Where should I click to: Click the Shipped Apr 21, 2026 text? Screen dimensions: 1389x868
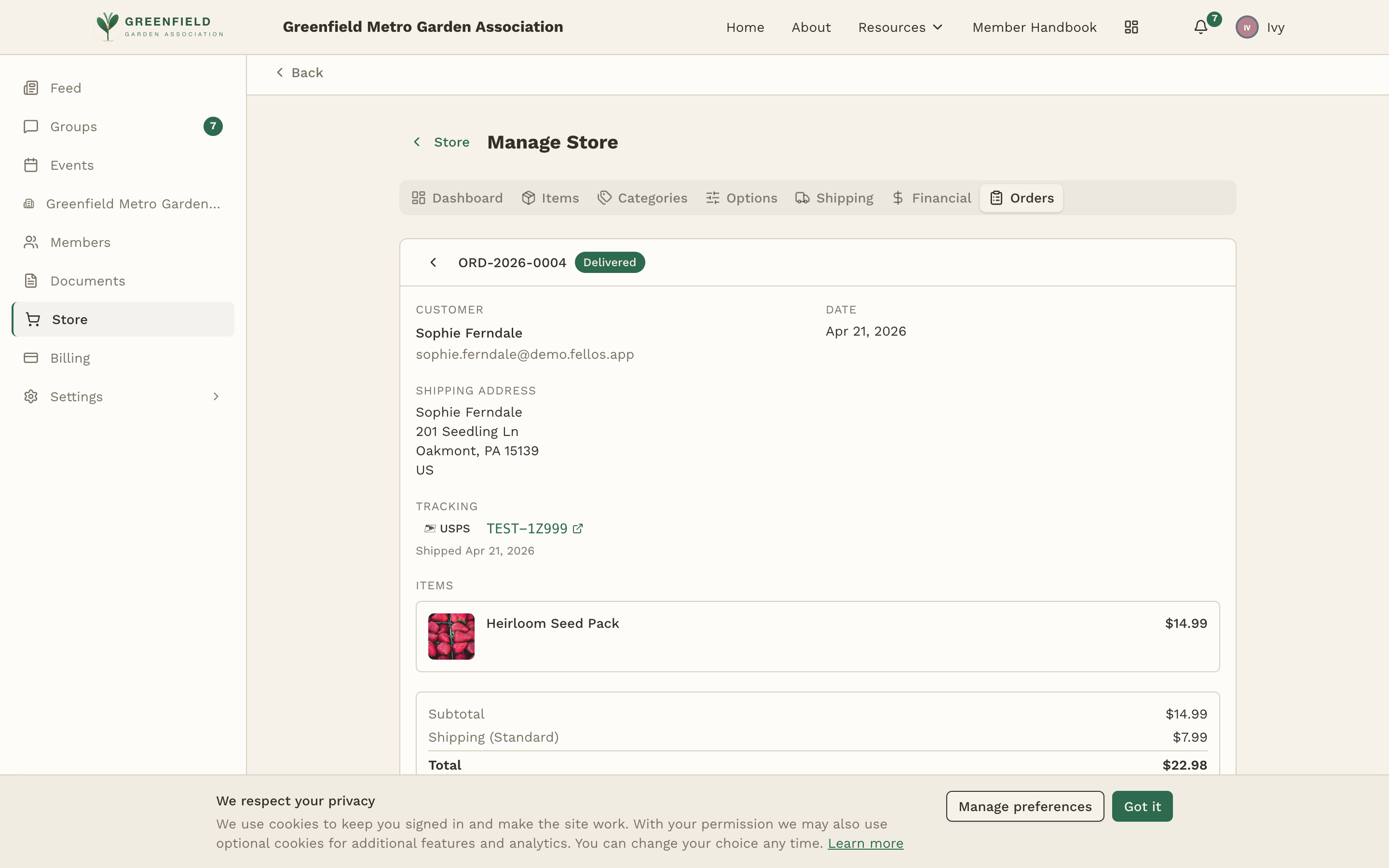[x=475, y=551]
